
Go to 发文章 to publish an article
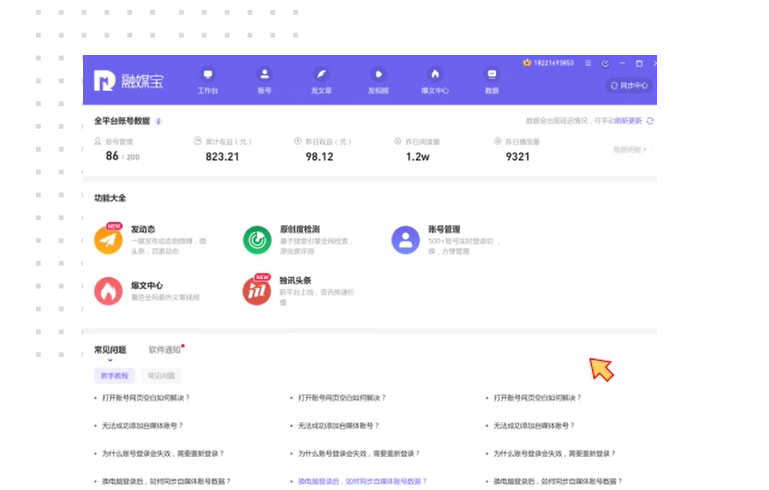click(321, 81)
